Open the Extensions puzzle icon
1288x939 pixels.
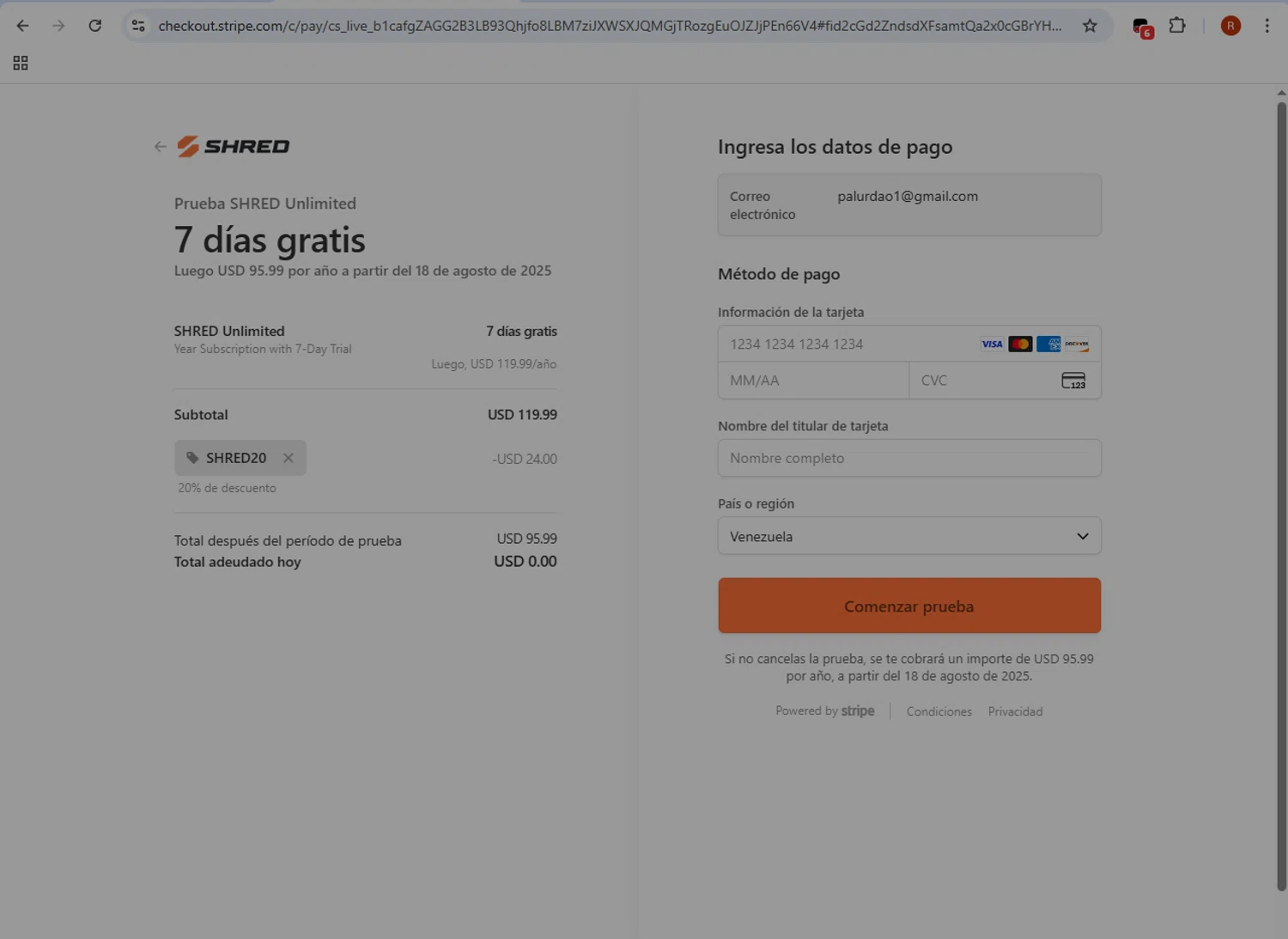pyautogui.click(x=1177, y=26)
